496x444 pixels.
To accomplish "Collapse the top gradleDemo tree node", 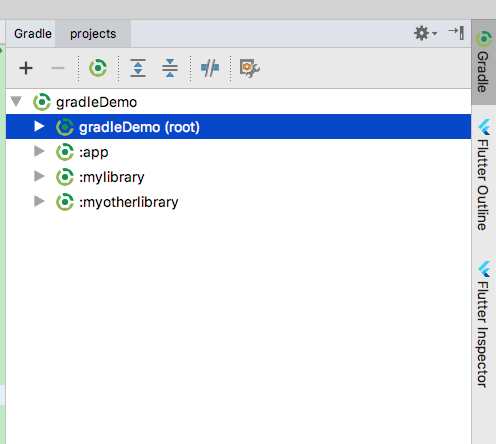I will coord(16,101).
